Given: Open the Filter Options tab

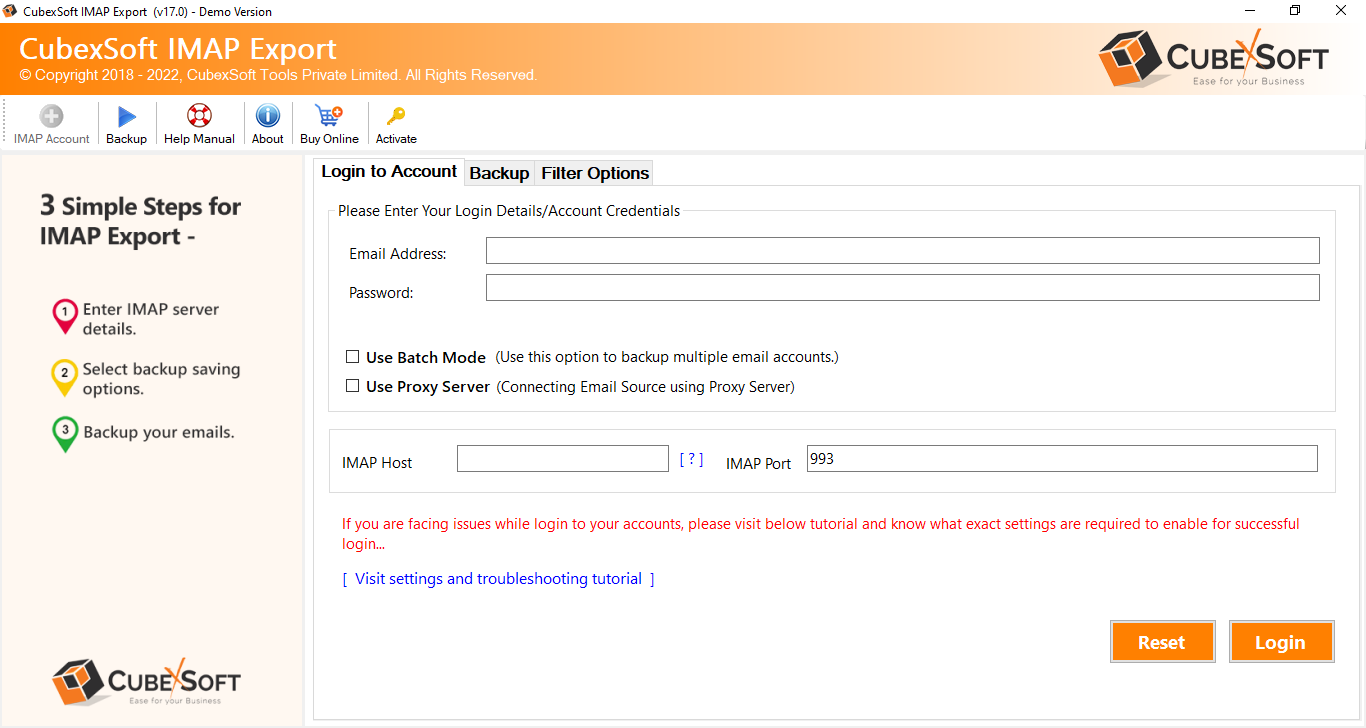Looking at the screenshot, I should coord(595,173).
